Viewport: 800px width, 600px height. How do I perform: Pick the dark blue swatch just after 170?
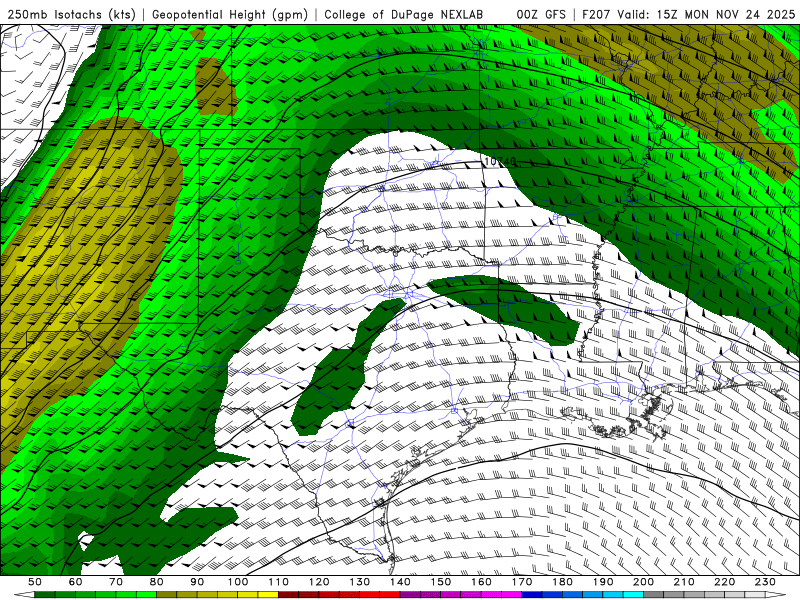(x=532, y=594)
